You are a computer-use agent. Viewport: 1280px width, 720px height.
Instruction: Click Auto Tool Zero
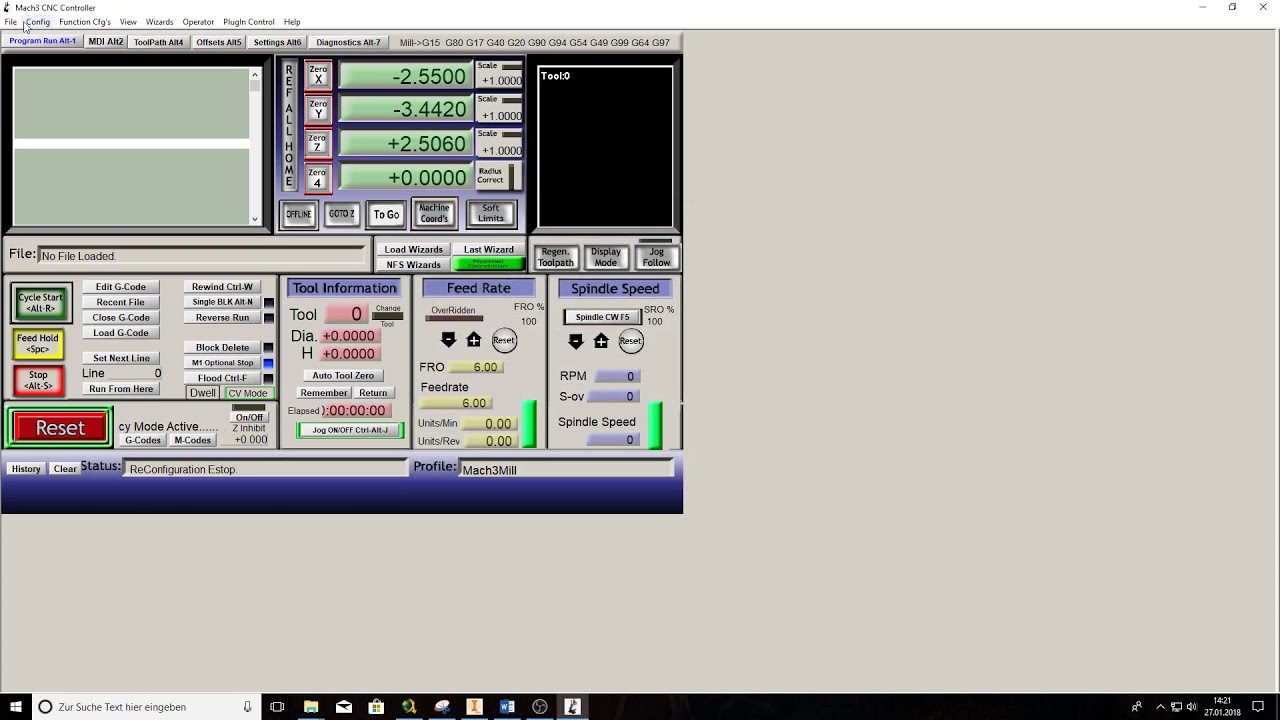pyautogui.click(x=343, y=376)
